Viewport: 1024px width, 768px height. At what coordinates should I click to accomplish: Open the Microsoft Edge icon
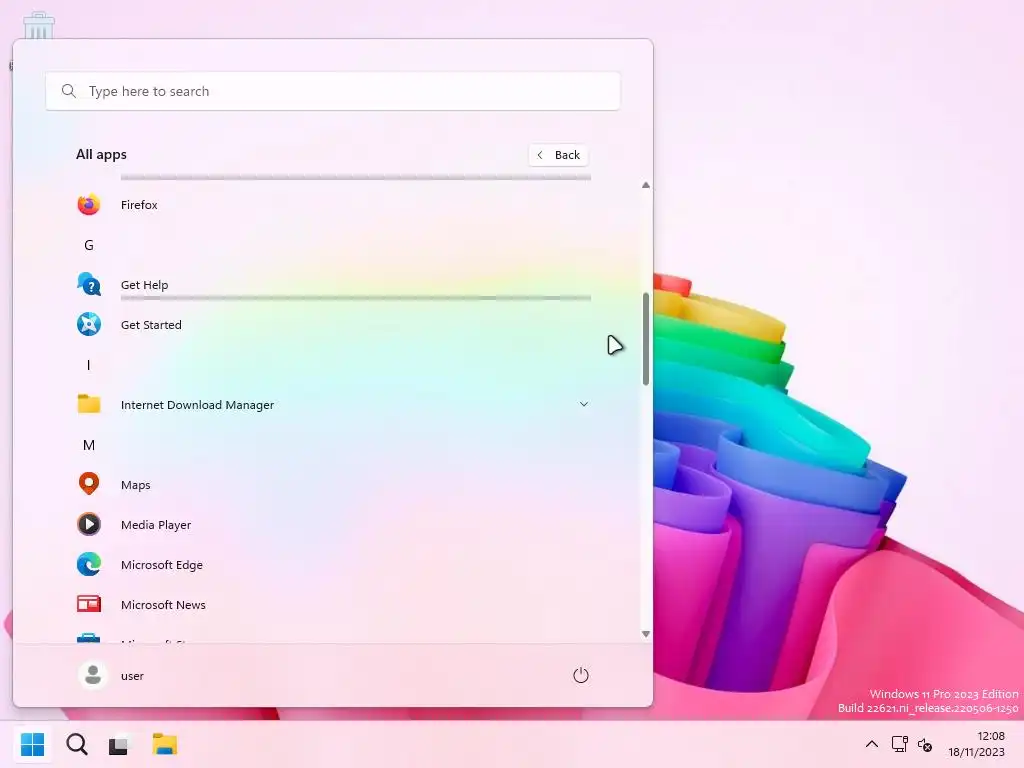pos(89,564)
